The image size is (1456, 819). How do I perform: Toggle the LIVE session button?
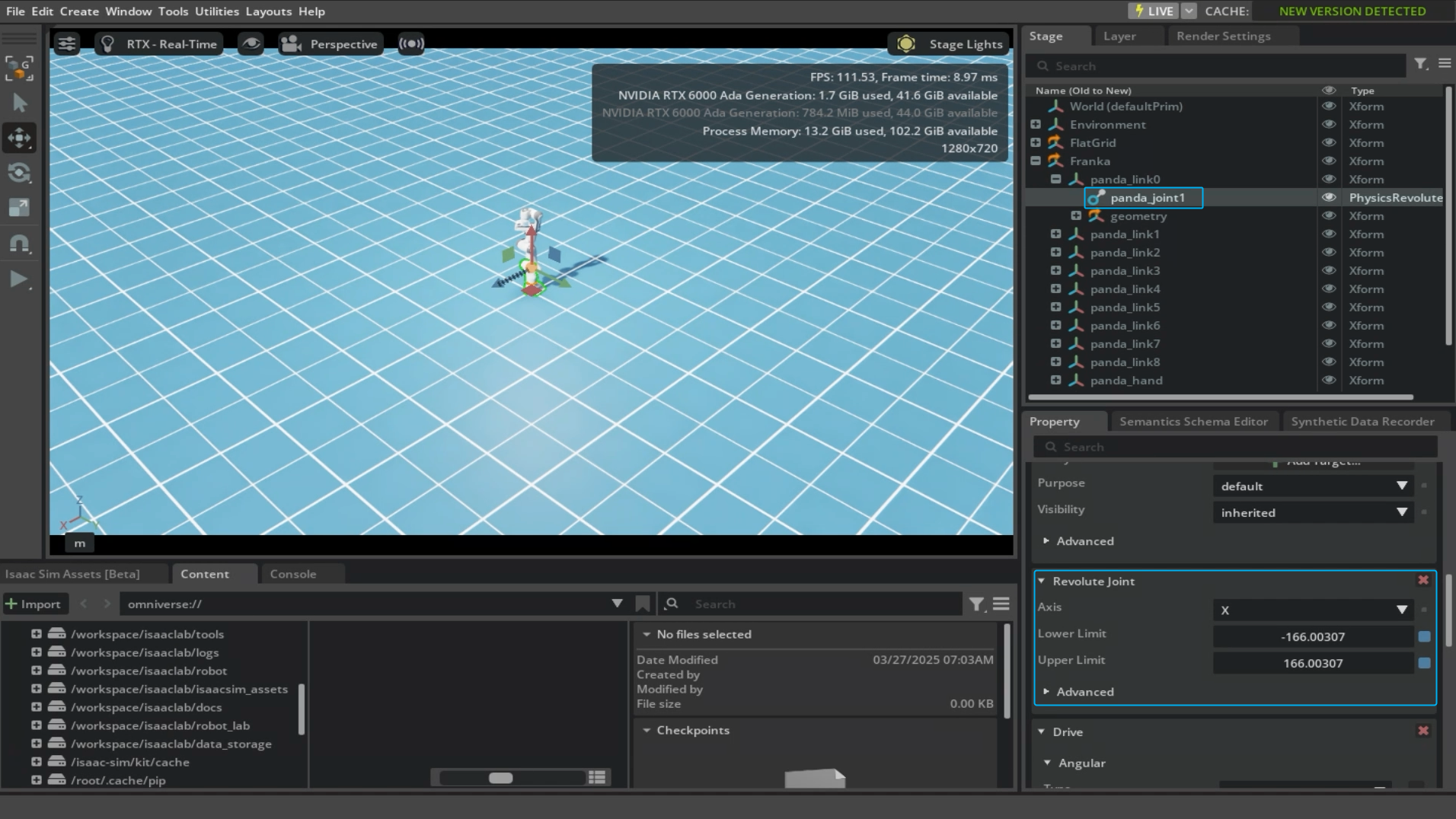pos(1153,11)
